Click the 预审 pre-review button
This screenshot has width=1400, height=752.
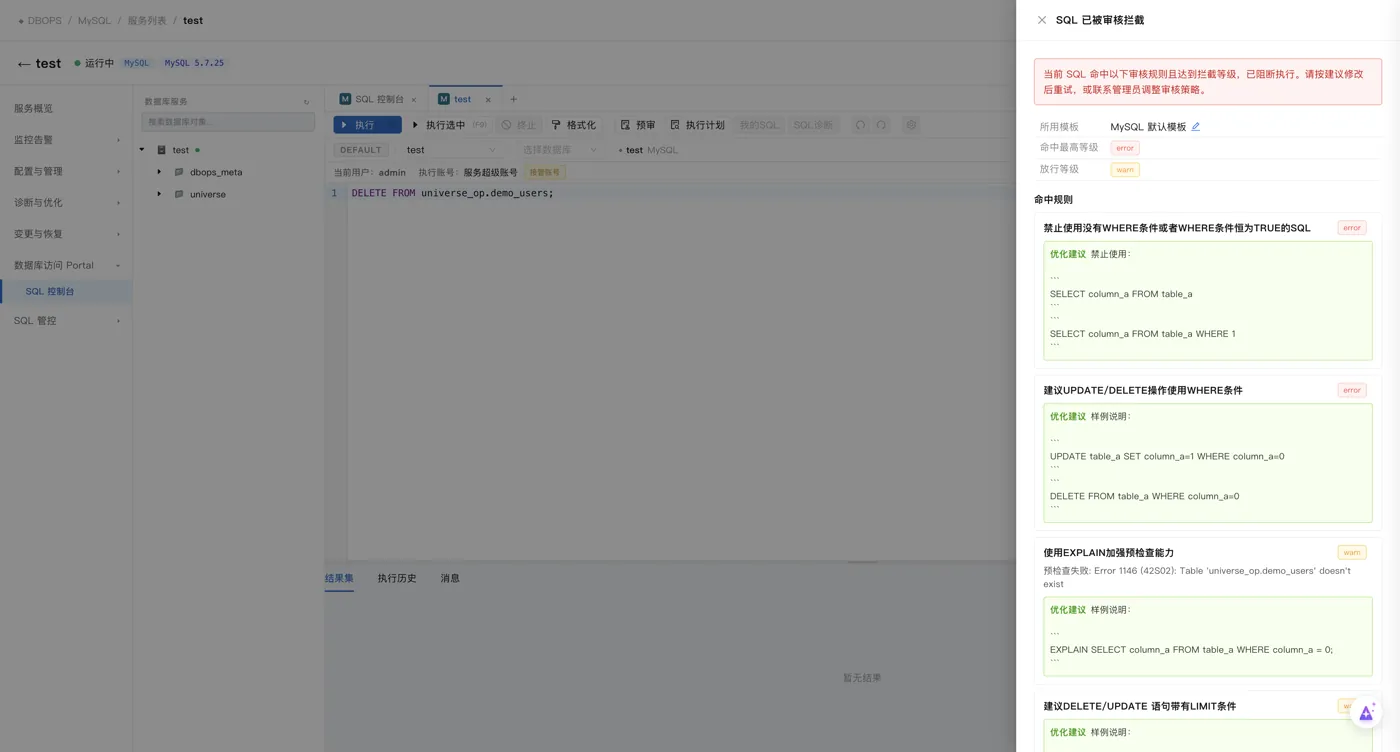(x=638, y=125)
